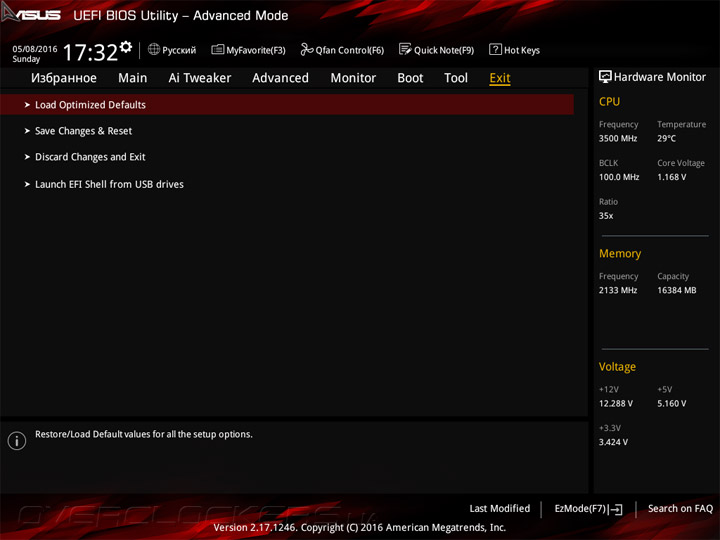Open the Quick Note(F9) label
720x540 pixels.
pos(444,50)
